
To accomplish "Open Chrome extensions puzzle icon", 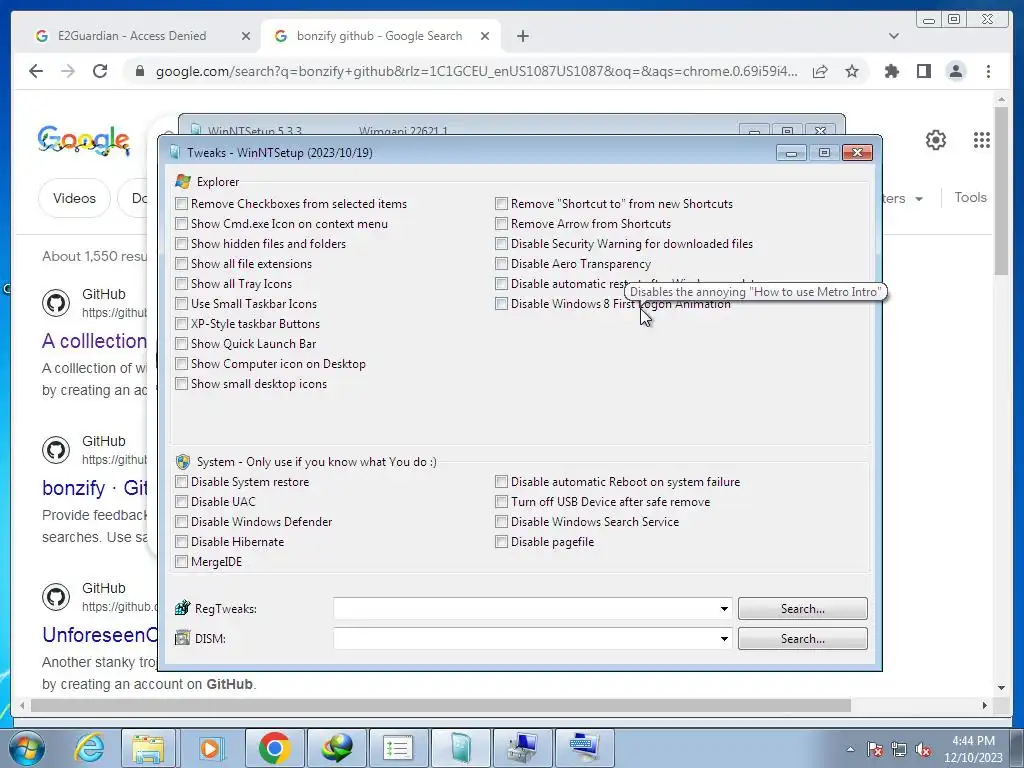I will (x=891, y=71).
